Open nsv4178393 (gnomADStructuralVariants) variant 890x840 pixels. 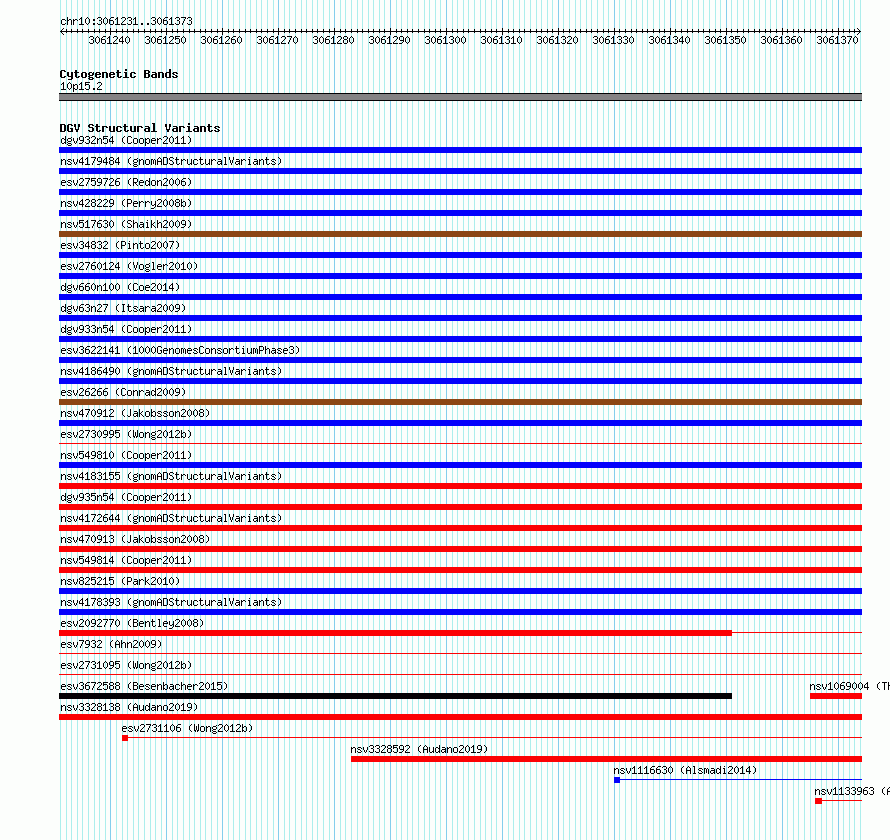[x=171, y=602]
